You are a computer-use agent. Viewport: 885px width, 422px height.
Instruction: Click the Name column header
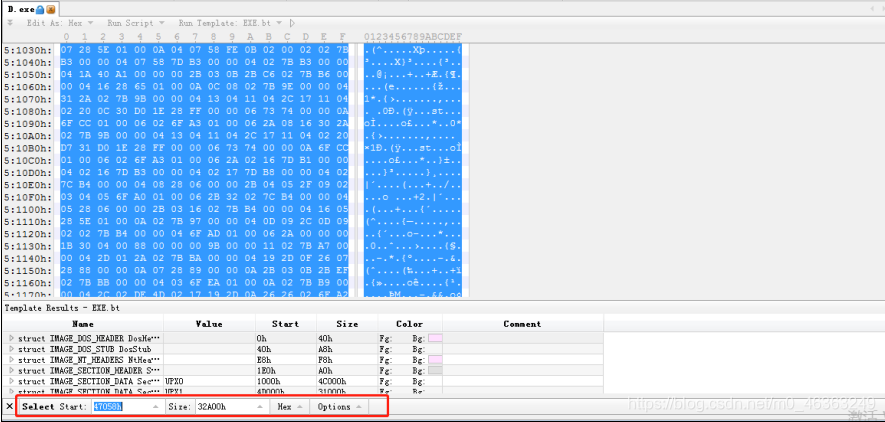(83, 324)
